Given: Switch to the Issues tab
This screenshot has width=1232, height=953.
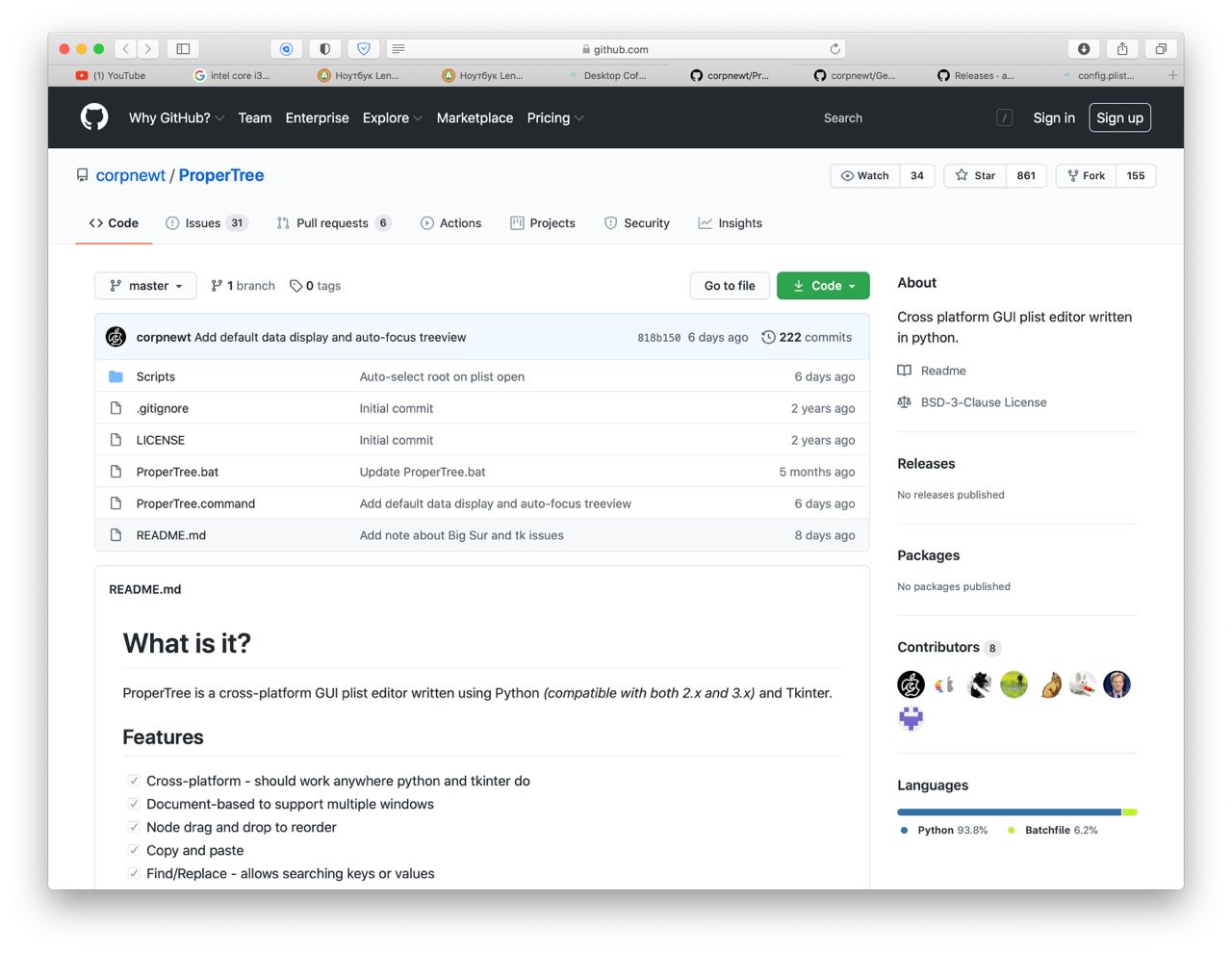Looking at the screenshot, I should point(207,223).
